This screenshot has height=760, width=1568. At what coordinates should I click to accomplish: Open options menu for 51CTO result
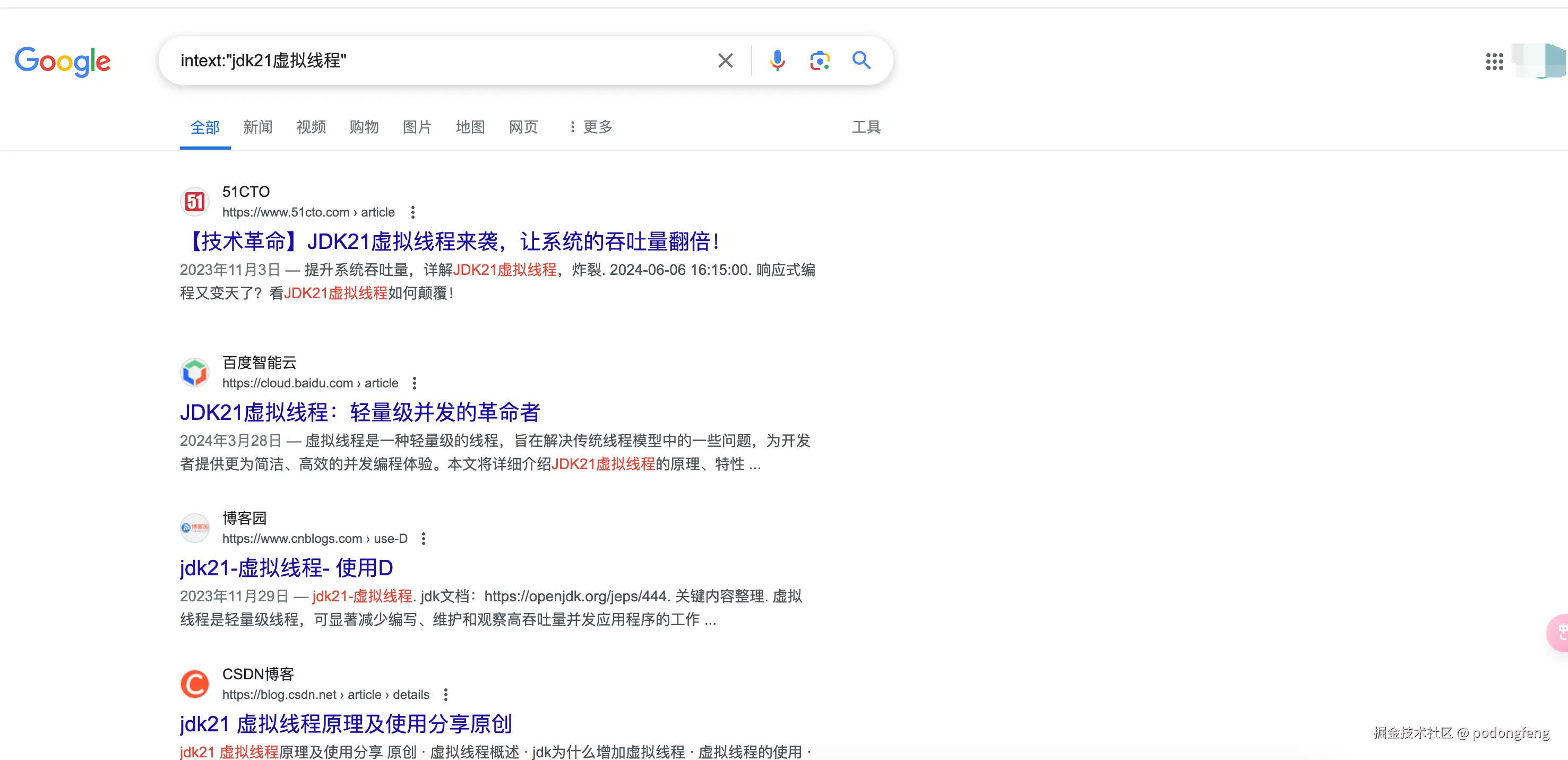coord(412,212)
